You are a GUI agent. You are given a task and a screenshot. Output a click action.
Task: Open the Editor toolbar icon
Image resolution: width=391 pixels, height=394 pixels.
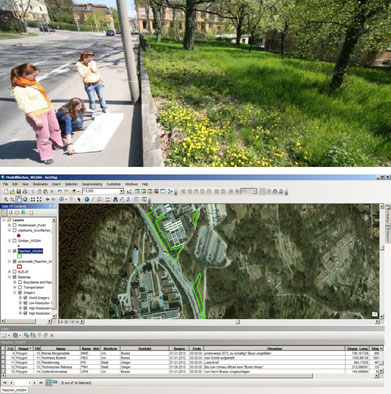click(x=129, y=191)
